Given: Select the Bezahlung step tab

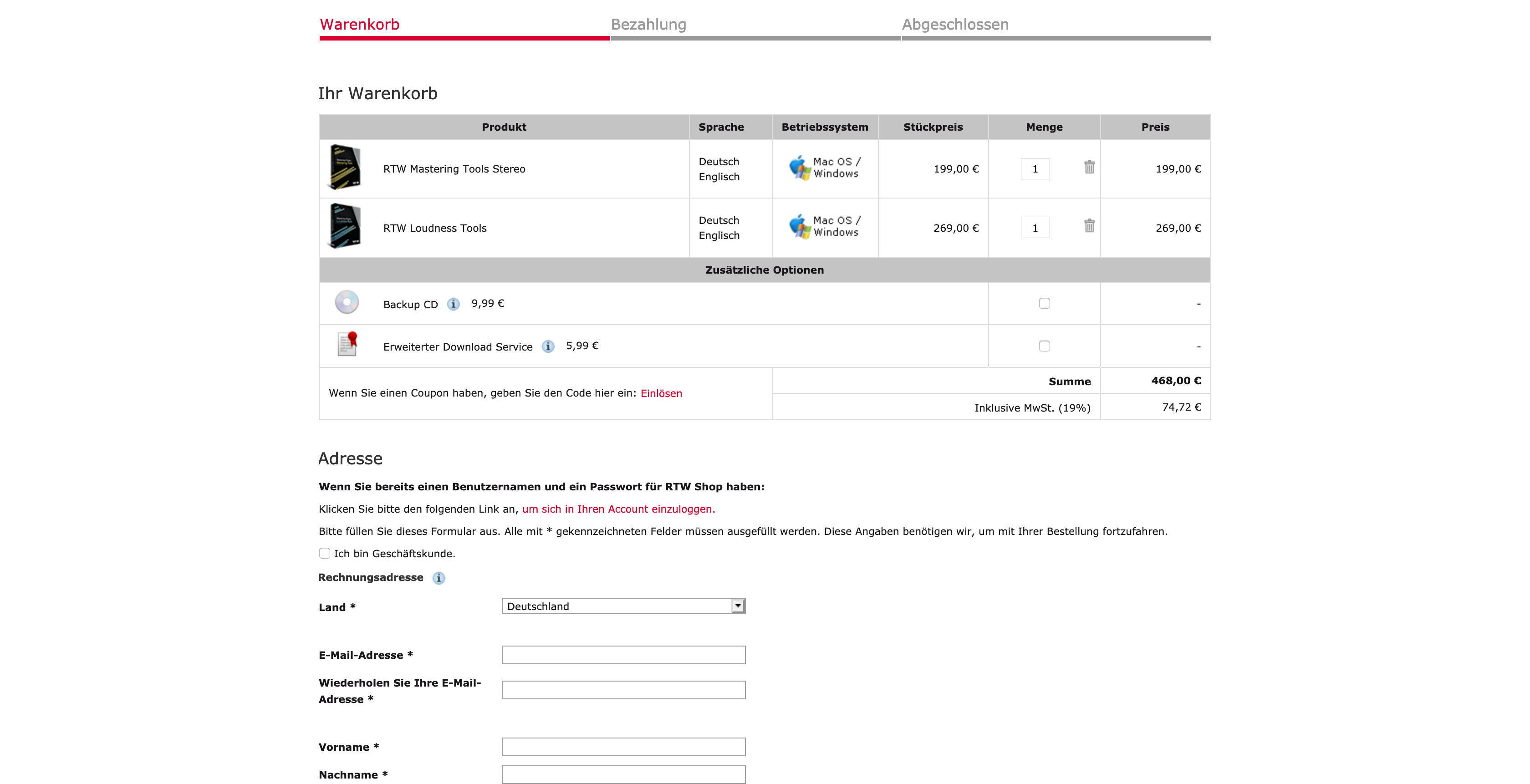Looking at the screenshot, I should coord(648,25).
